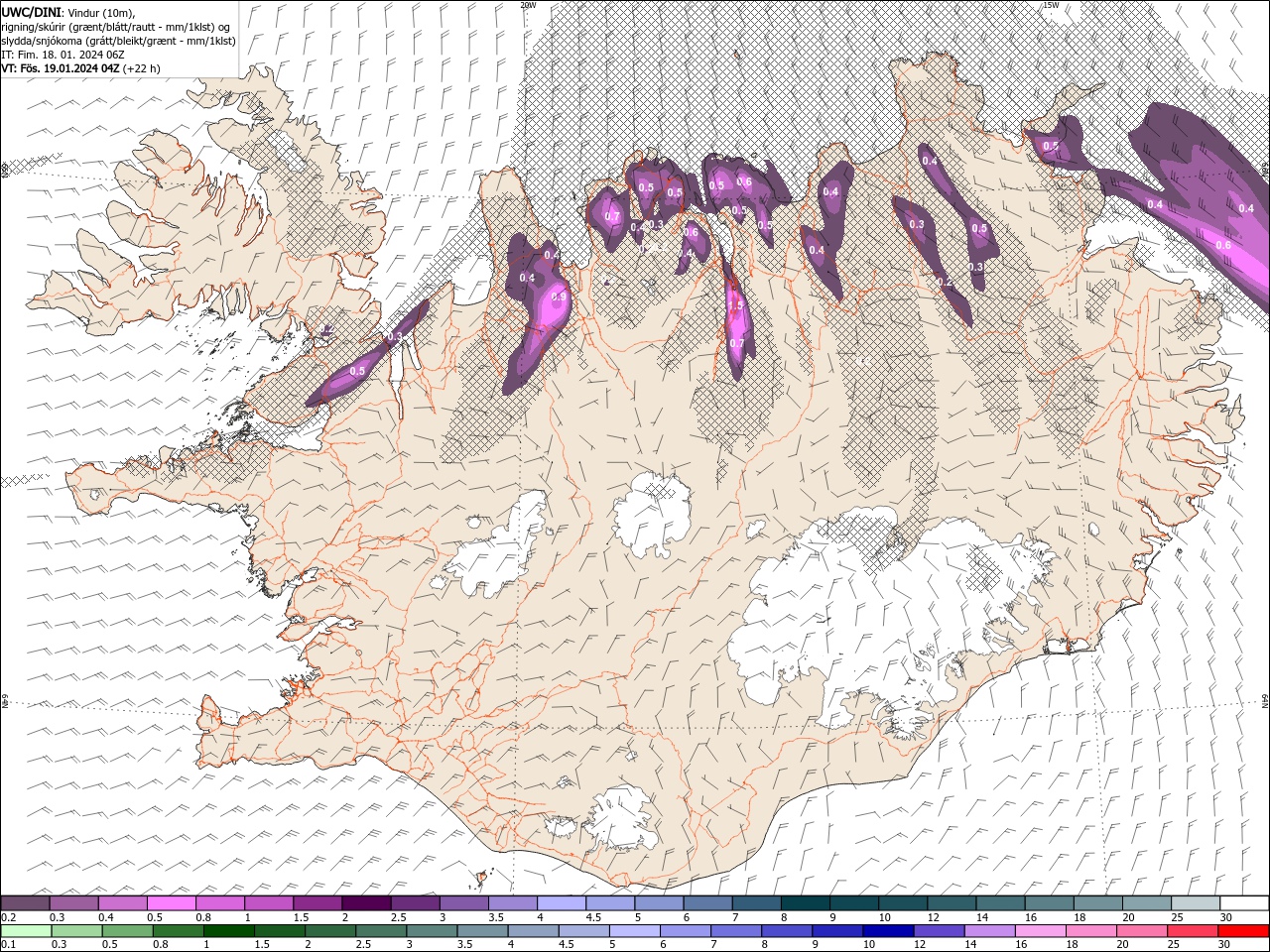Click the 'IT: Fim. 18. 01. 2024 06Z' line

(63, 55)
